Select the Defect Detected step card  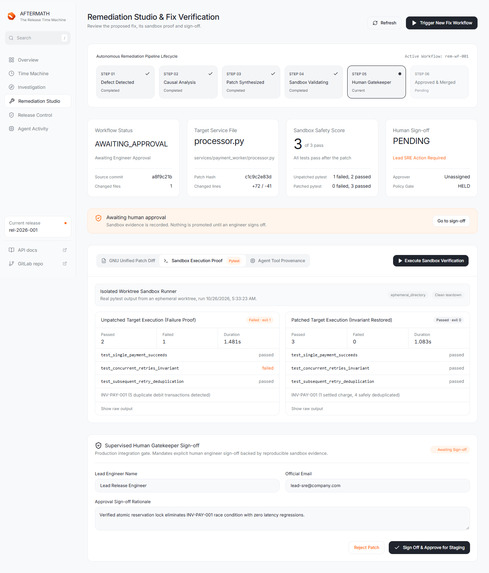[125, 82]
